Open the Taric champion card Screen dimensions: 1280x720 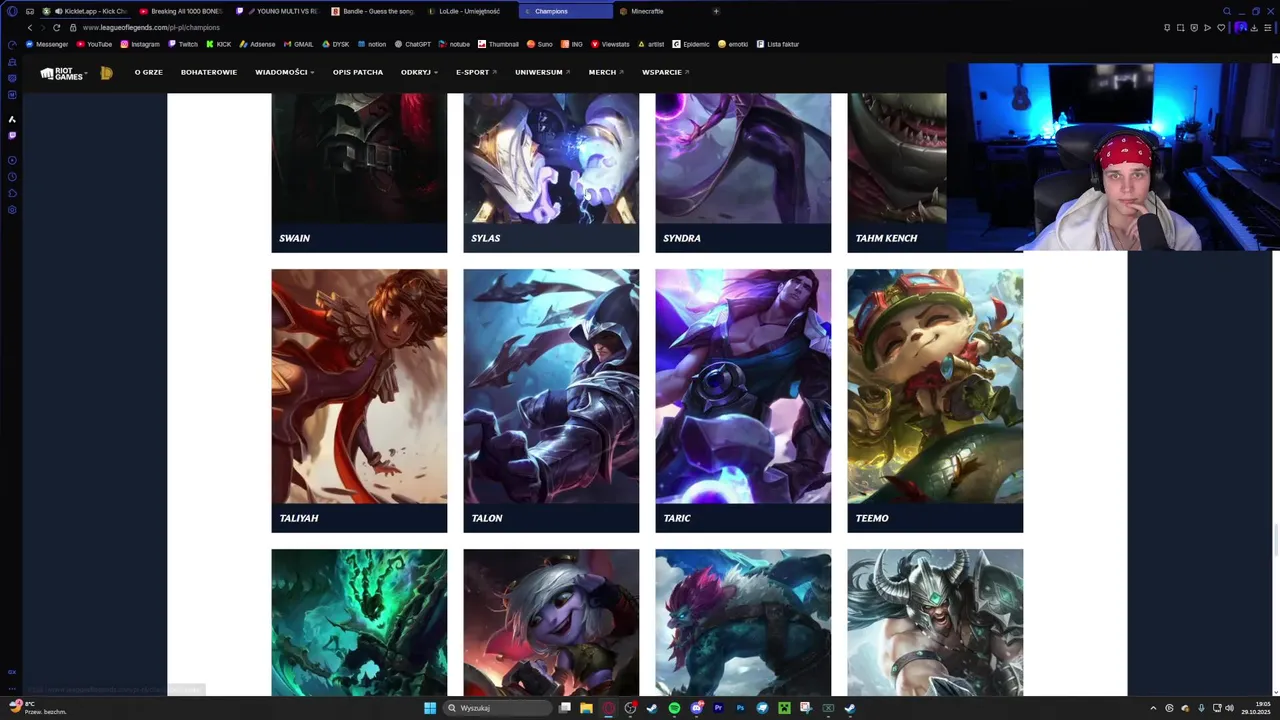tap(743, 400)
